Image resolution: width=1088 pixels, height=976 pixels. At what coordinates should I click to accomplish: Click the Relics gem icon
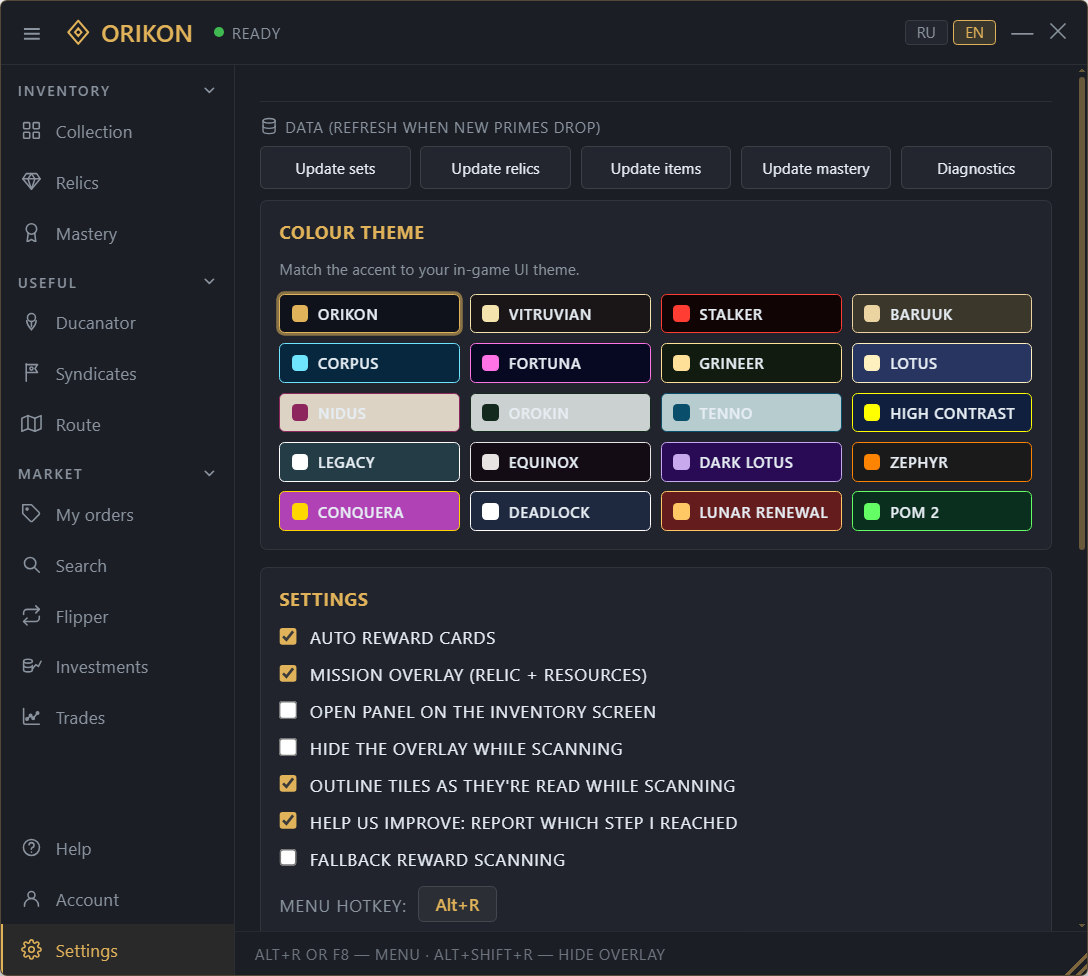(31, 182)
